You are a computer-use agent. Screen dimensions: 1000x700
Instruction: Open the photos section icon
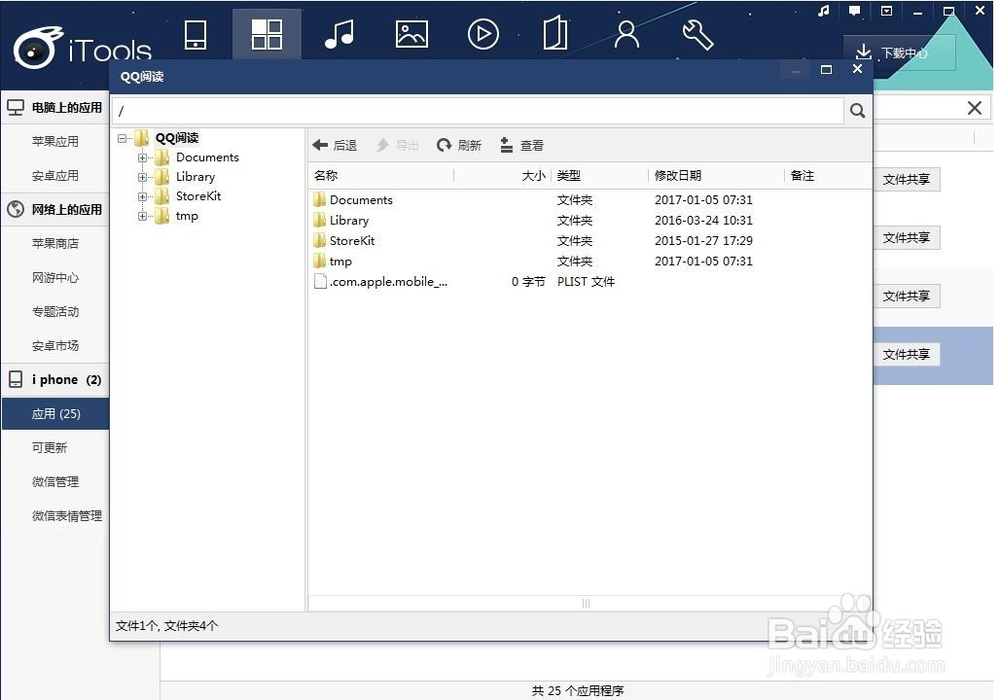point(411,34)
